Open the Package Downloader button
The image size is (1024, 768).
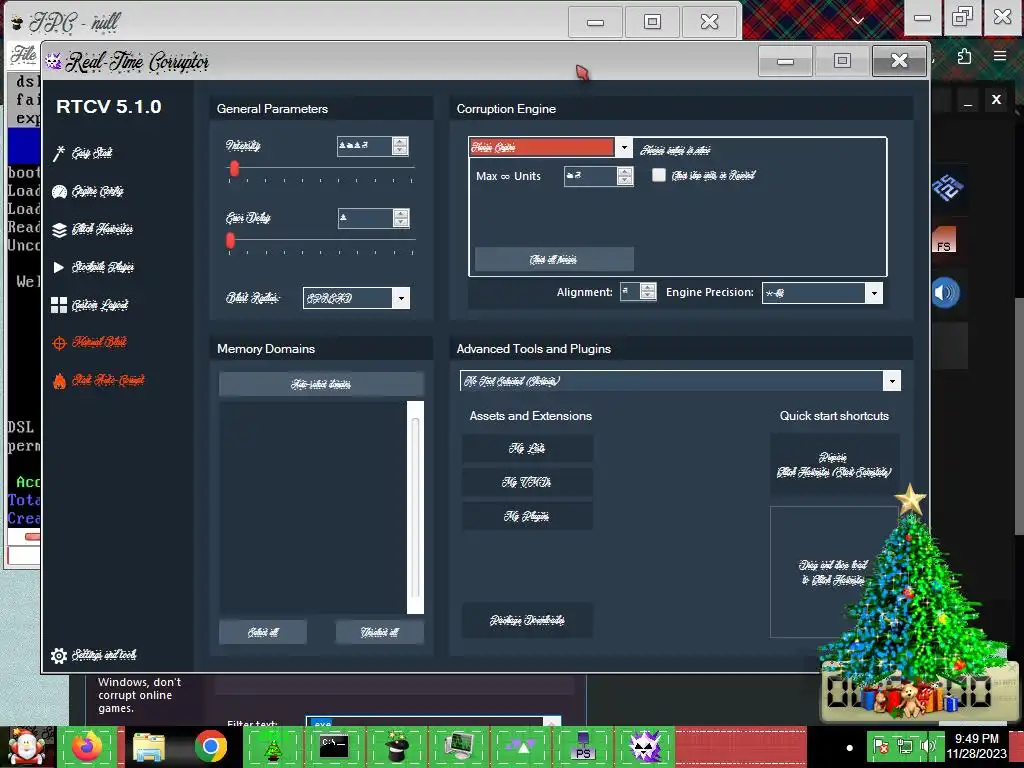point(528,620)
